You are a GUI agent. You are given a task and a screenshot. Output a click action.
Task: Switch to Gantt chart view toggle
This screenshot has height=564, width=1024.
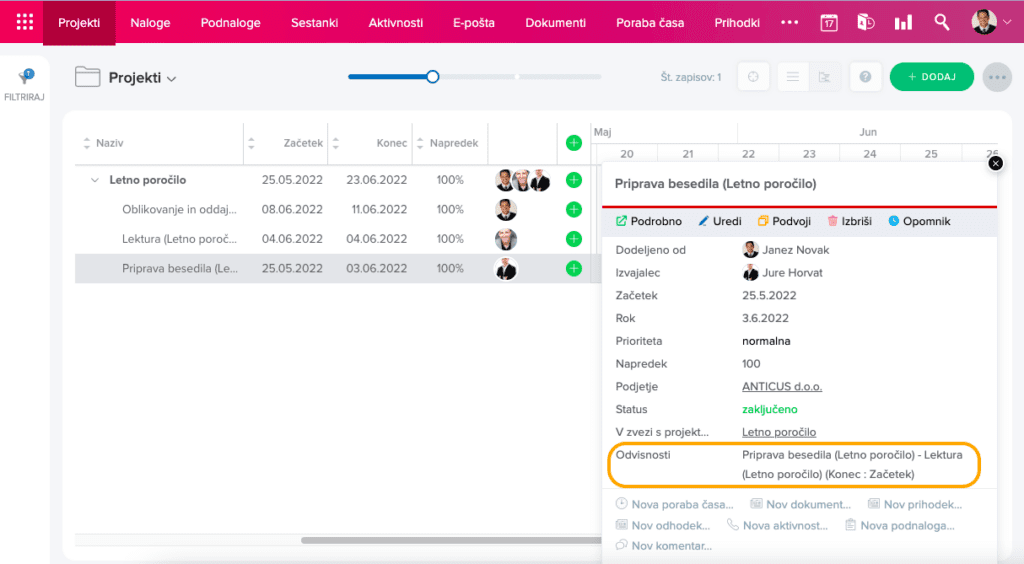[x=824, y=77]
